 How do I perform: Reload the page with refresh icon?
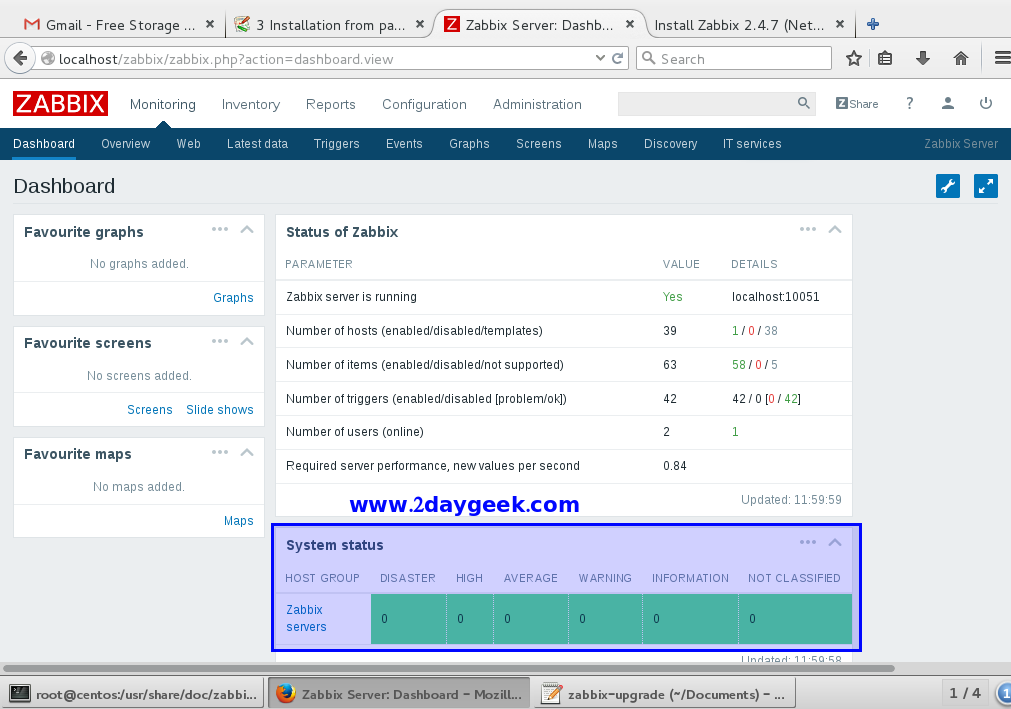click(x=618, y=59)
